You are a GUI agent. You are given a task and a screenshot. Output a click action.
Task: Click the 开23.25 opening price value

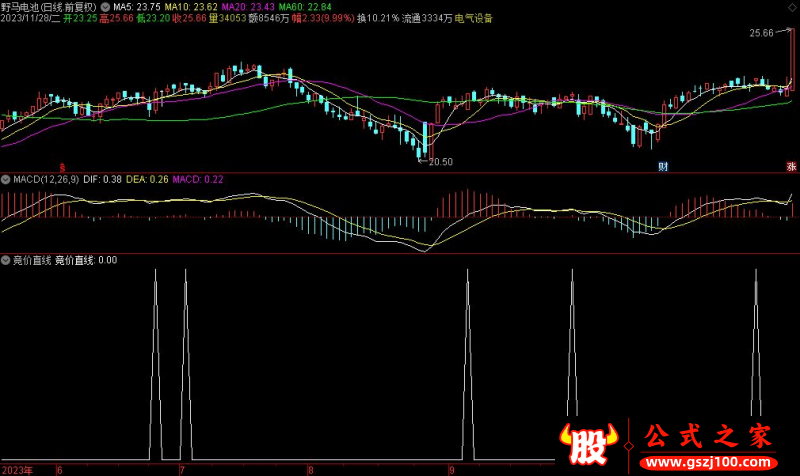tap(80, 18)
